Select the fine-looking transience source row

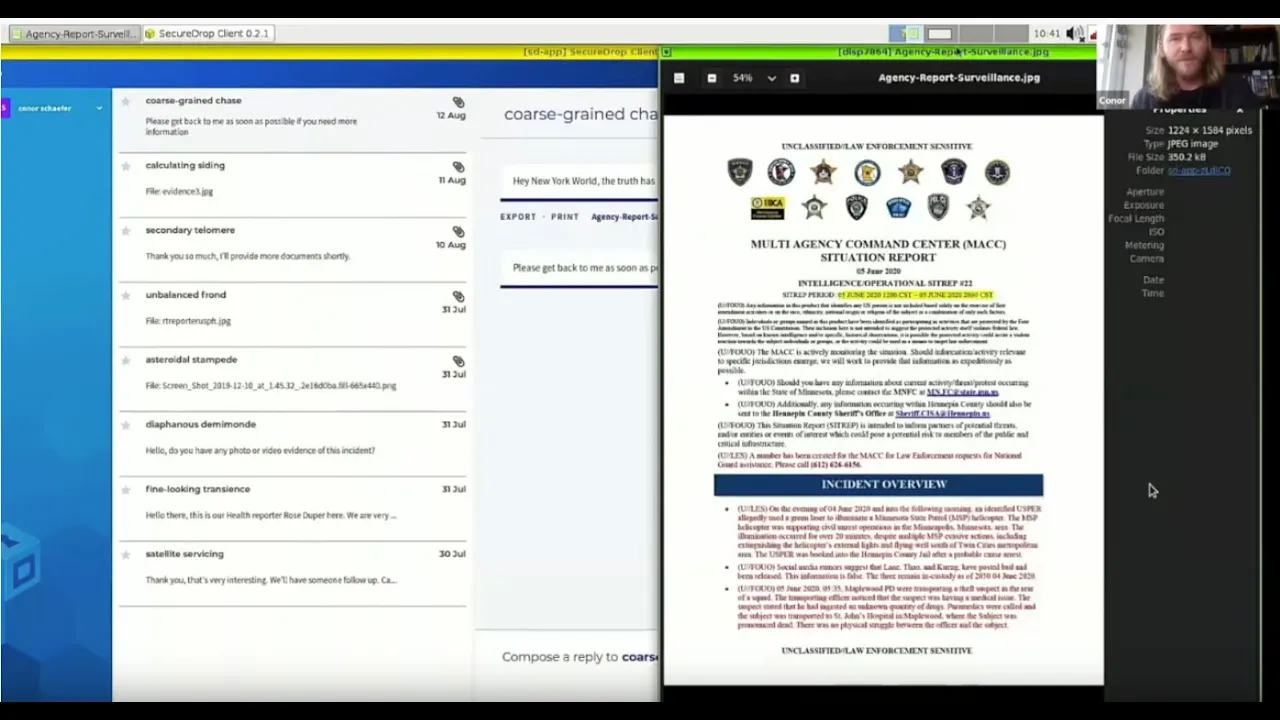(293, 508)
